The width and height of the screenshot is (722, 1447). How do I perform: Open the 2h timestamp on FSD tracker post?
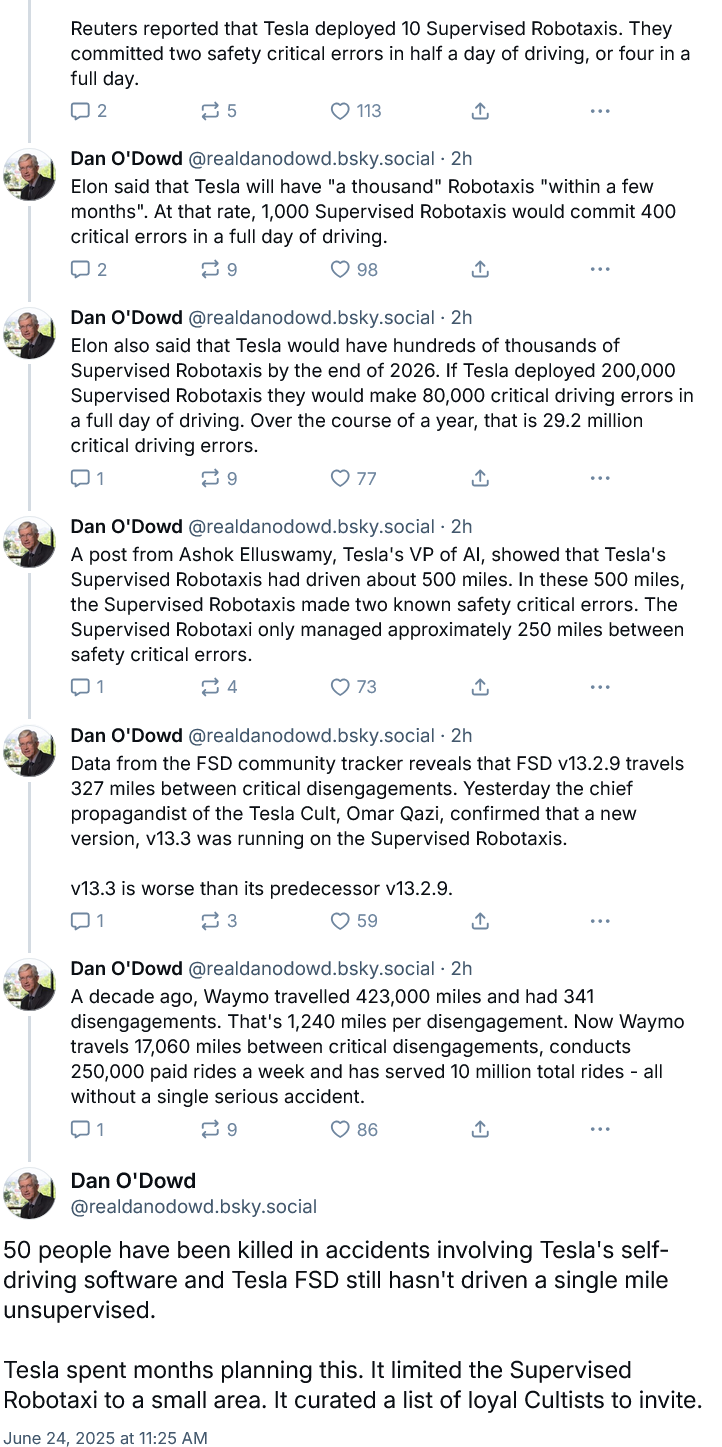tap(461, 736)
